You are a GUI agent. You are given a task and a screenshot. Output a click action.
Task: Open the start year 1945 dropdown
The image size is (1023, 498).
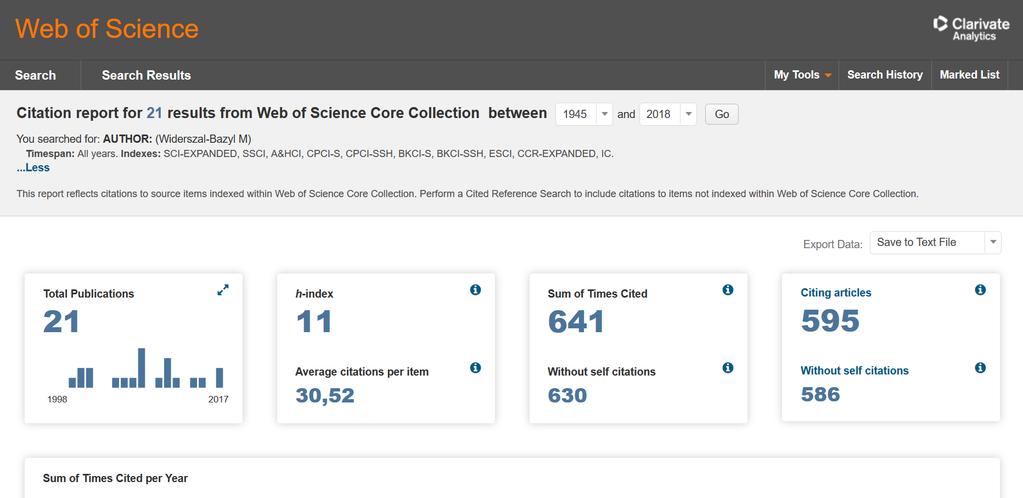tap(584, 114)
